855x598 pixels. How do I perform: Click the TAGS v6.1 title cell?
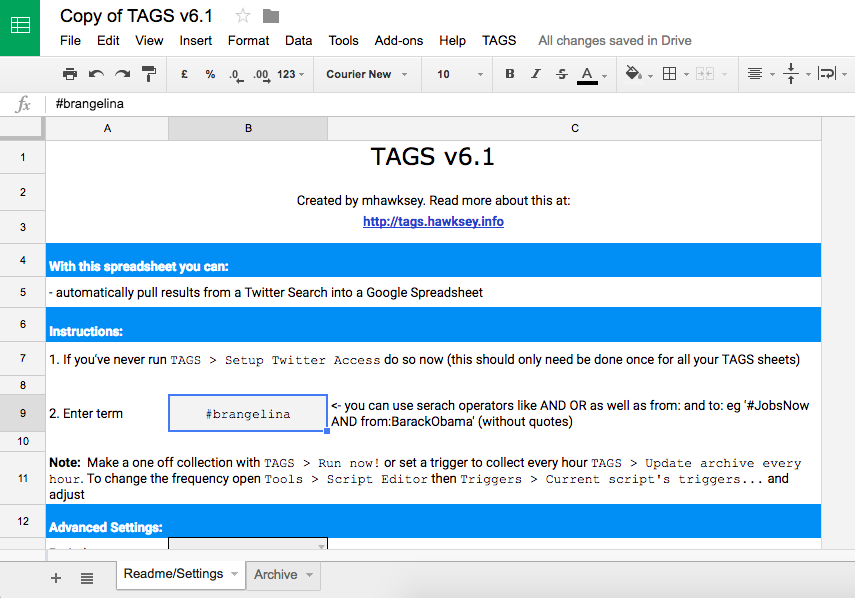click(x=433, y=157)
